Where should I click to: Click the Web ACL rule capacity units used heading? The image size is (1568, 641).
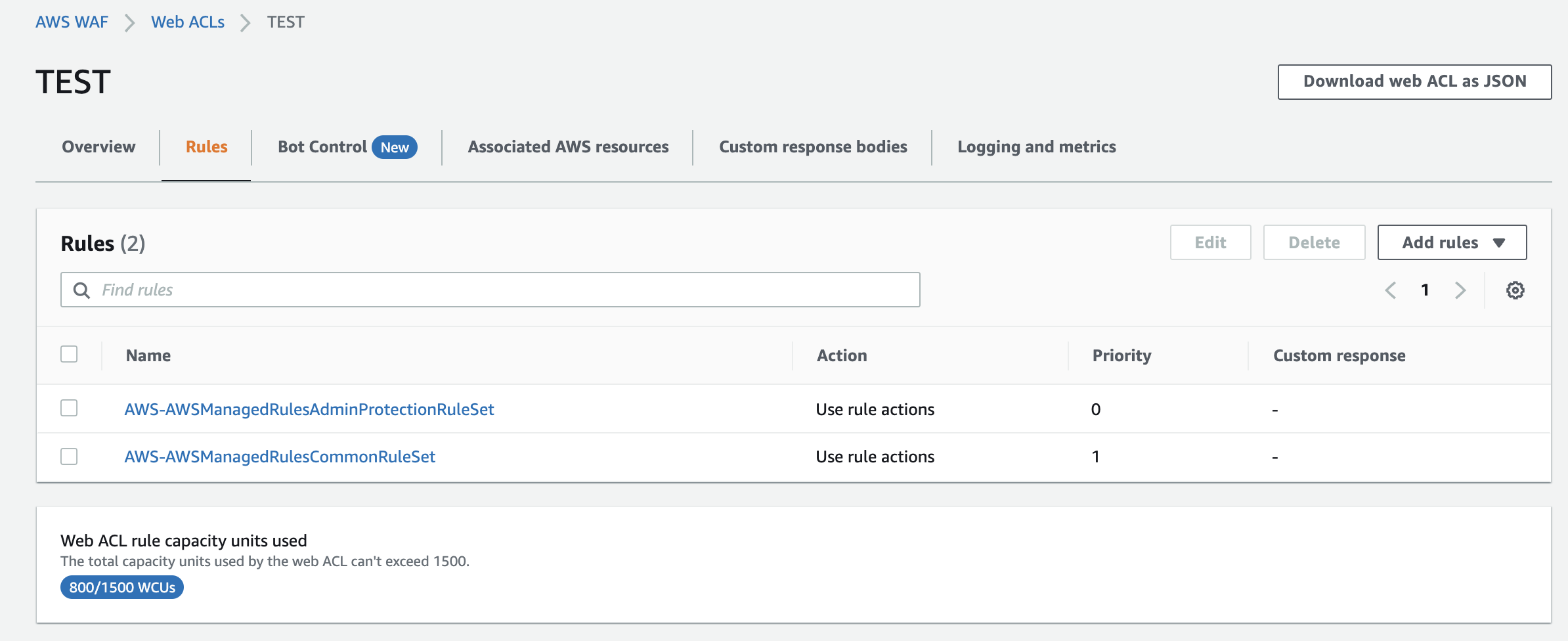(184, 541)
